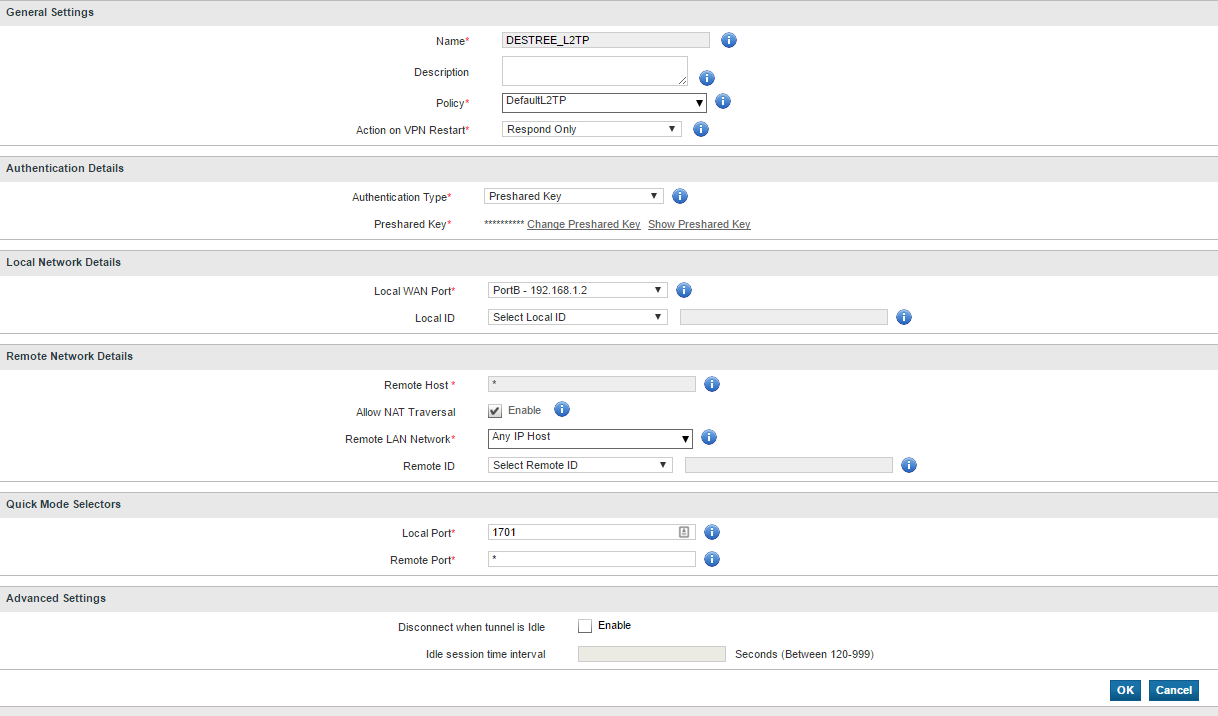Click small icon inside Local Port field

685,532
